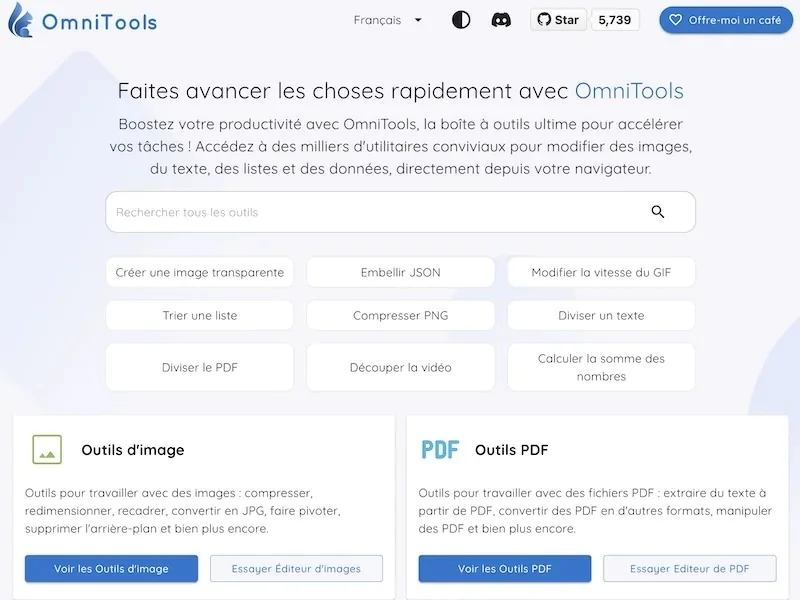The width and height of the screenshot is (800, 600).
Task: Click the OmniTools logo icon
Action: pos(21,20)
